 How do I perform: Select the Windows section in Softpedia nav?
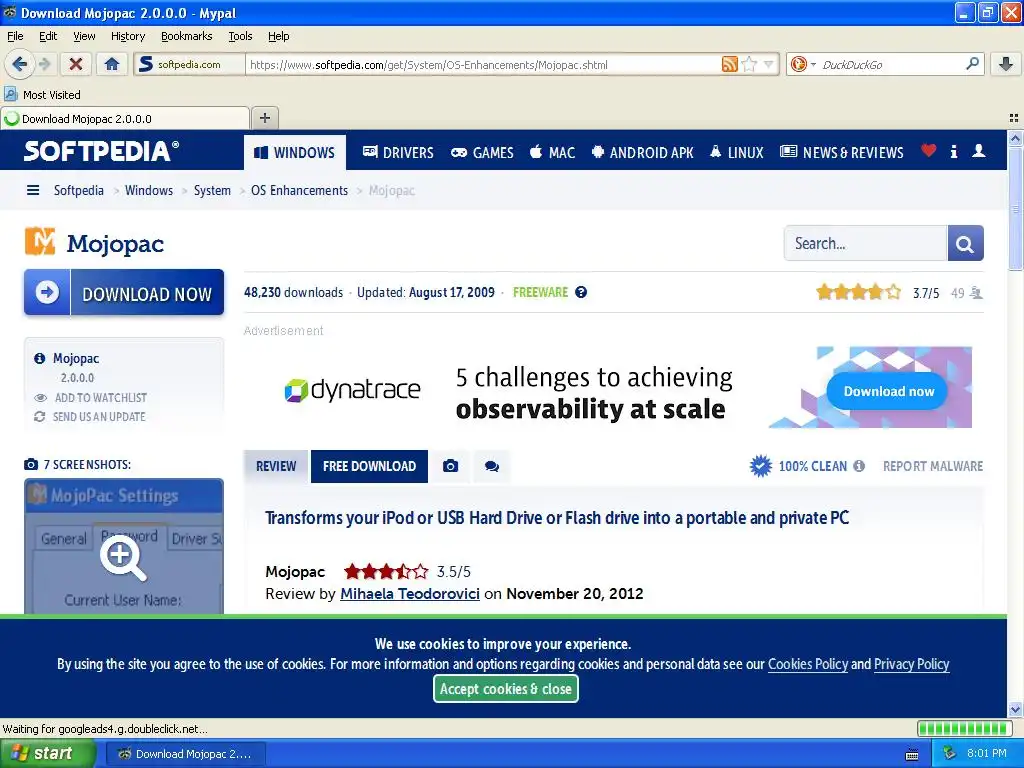coord(295,152)
